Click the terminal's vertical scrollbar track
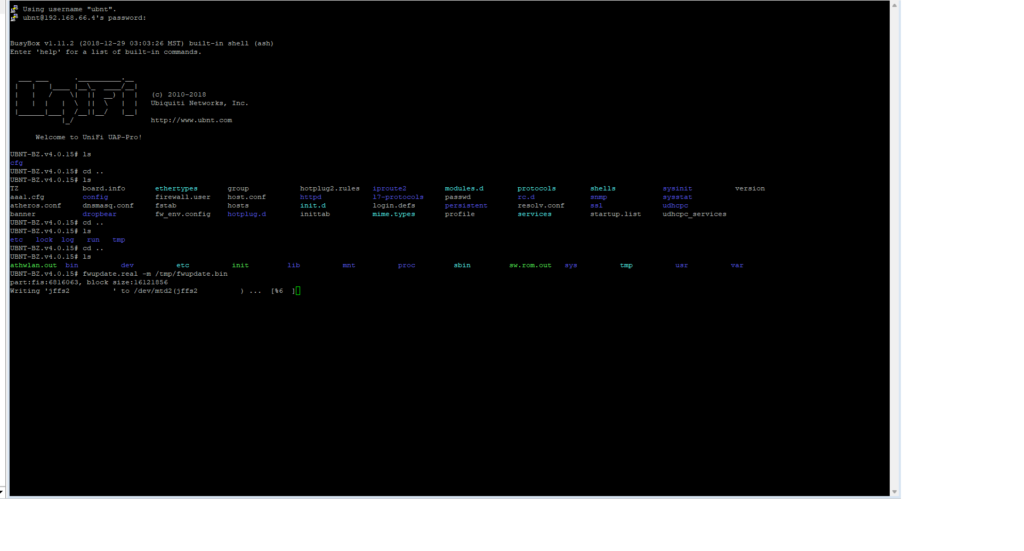The height and width of the screenshot is (551, 1024). 896,250
